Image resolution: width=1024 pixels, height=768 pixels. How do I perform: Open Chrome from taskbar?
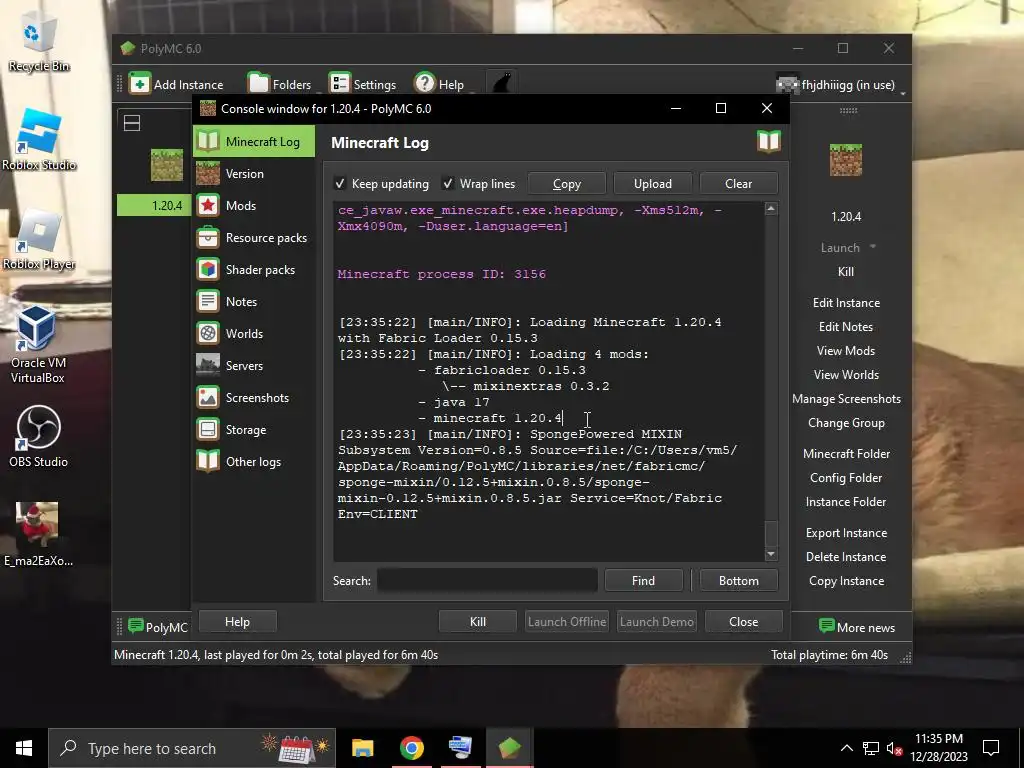(411, 748)
